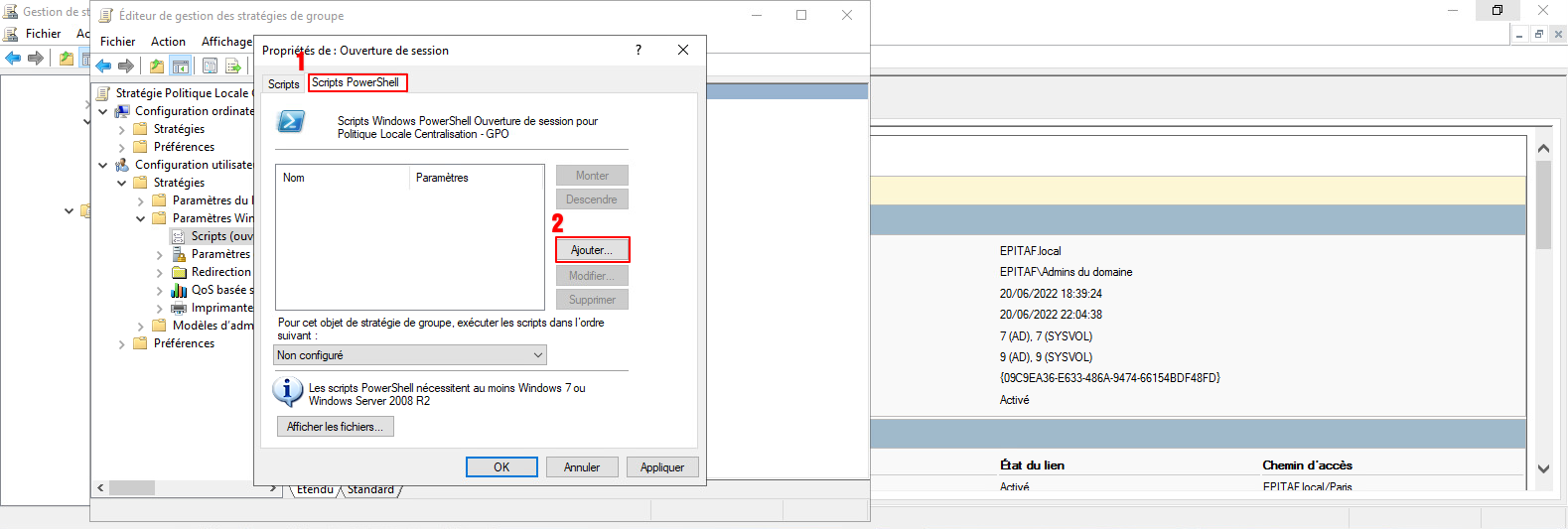Collapse the Paramètres Windows tree node

[140, 218]
